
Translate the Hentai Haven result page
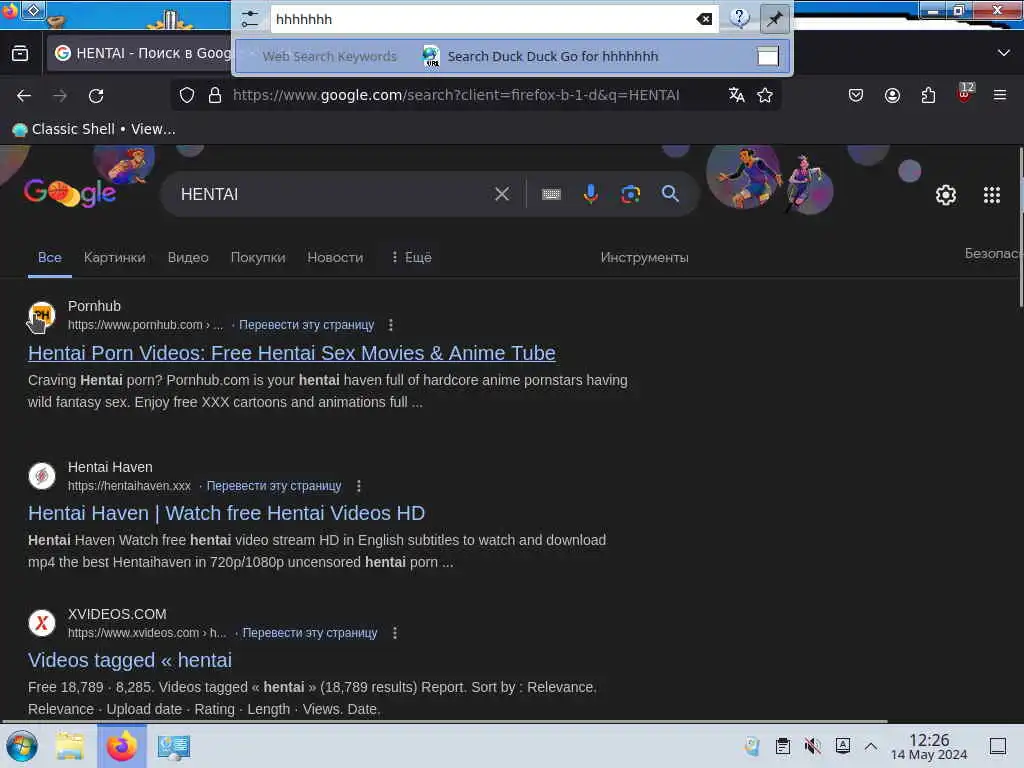(274, 486)
